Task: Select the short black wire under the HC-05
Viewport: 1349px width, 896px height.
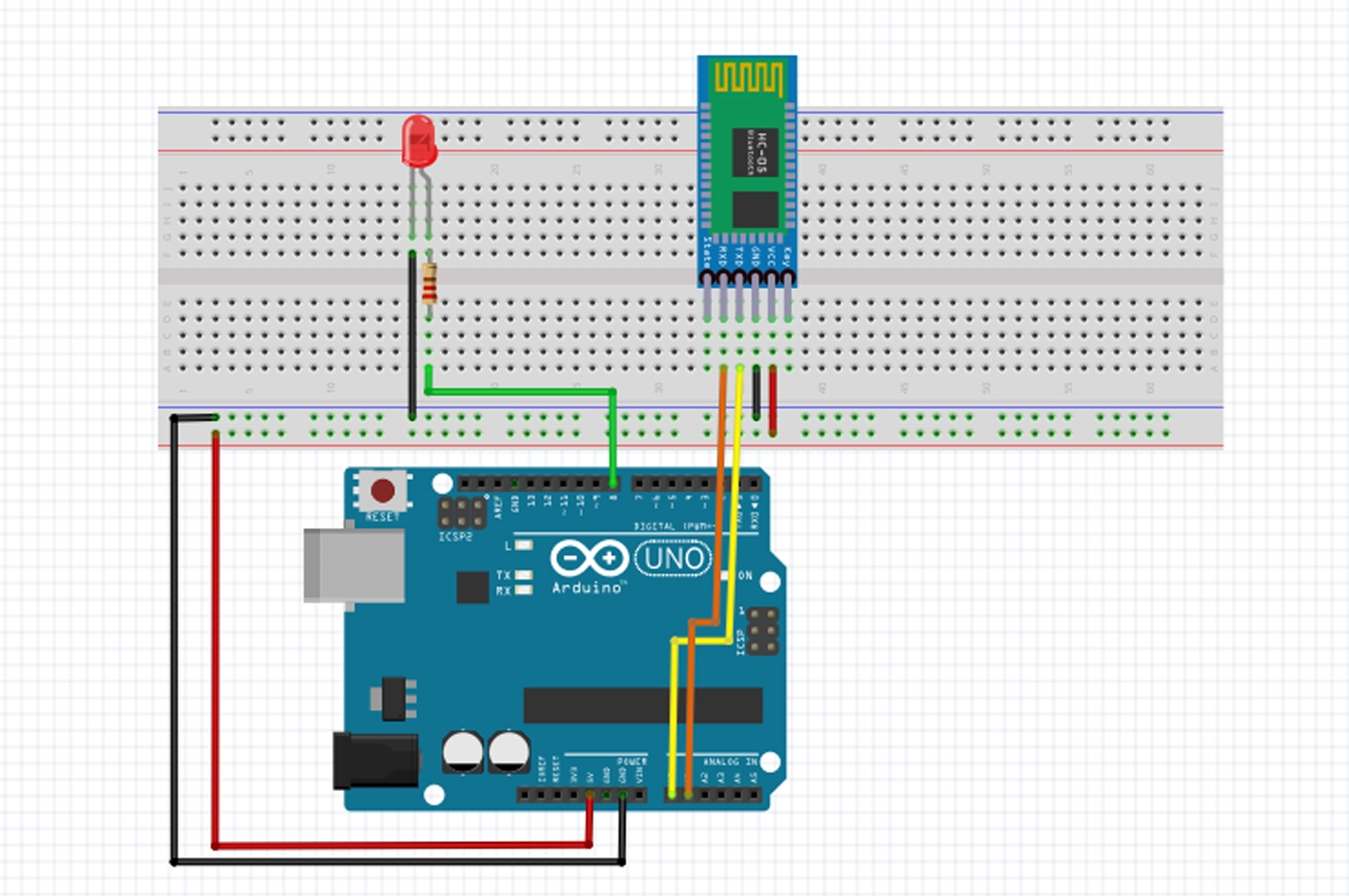Action: 756,392
